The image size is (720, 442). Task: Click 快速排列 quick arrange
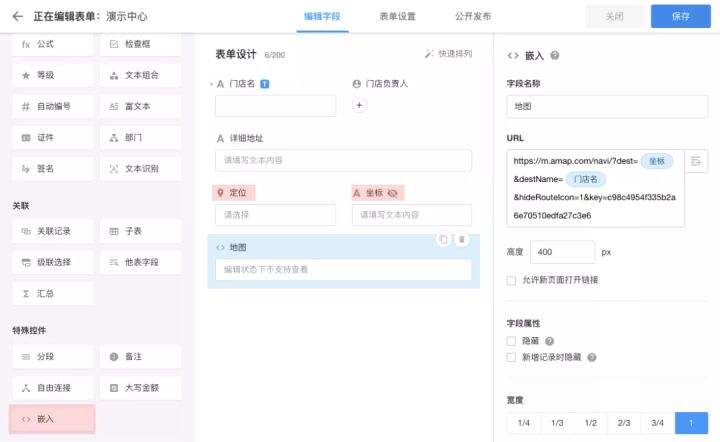(x=449, y=54)
